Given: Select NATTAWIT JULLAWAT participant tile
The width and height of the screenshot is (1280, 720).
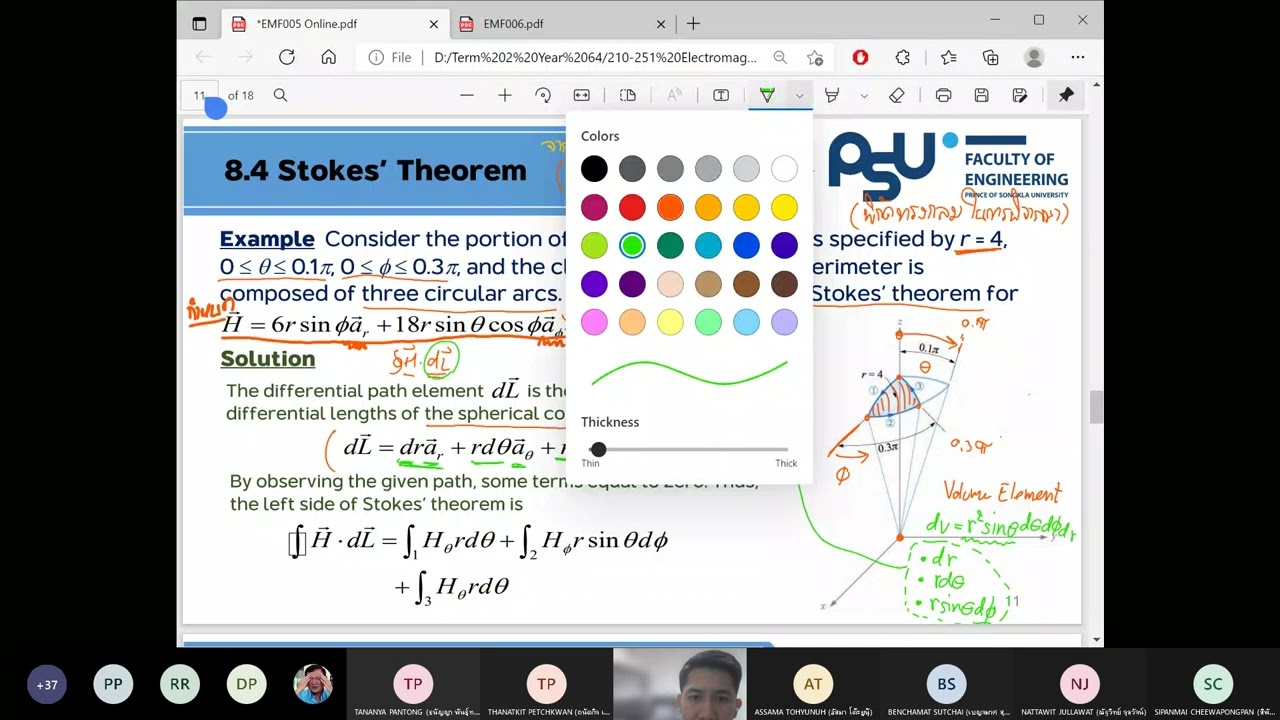Looking at the screenshot, I should point(1079,684).
